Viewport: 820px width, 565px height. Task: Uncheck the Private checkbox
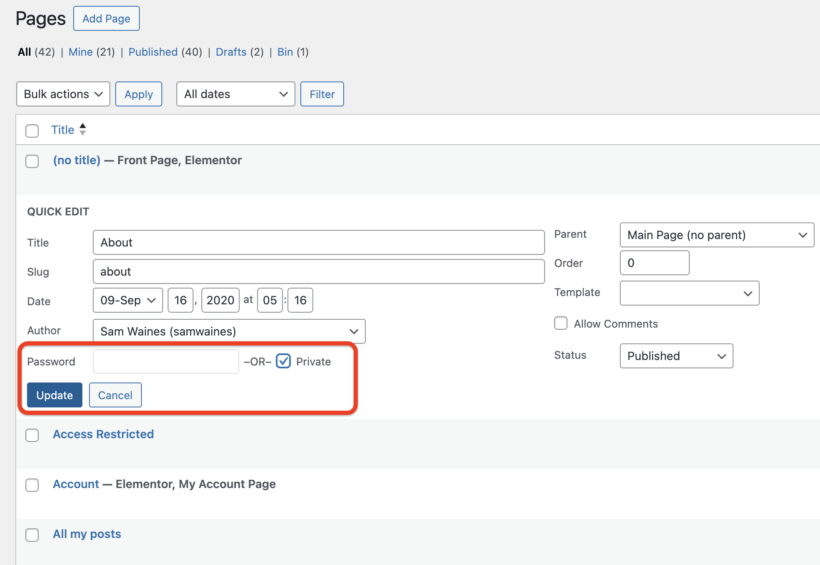[283, 361]
